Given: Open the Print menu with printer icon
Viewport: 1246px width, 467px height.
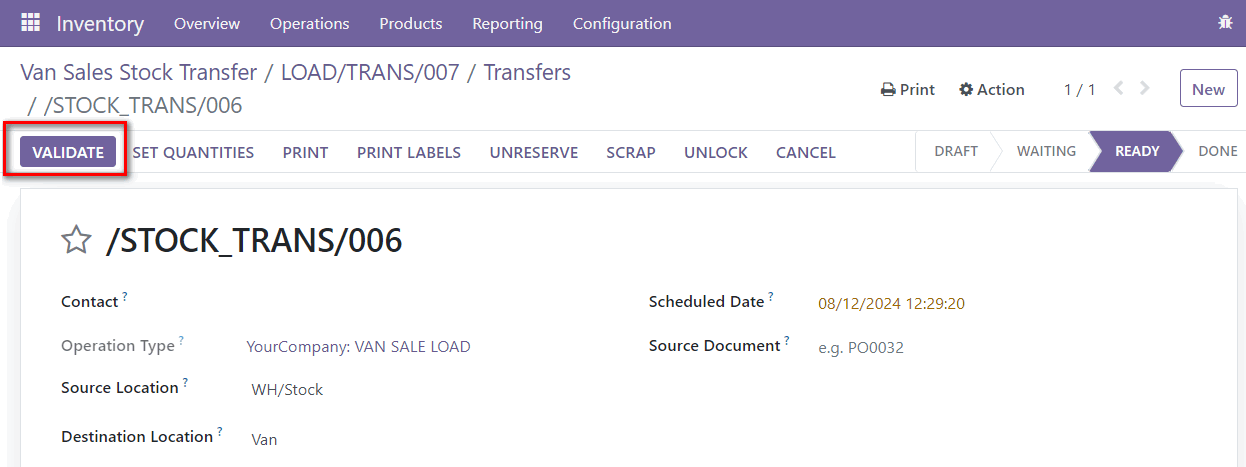Looking at the screenshot, I should (x=907, y=89).
